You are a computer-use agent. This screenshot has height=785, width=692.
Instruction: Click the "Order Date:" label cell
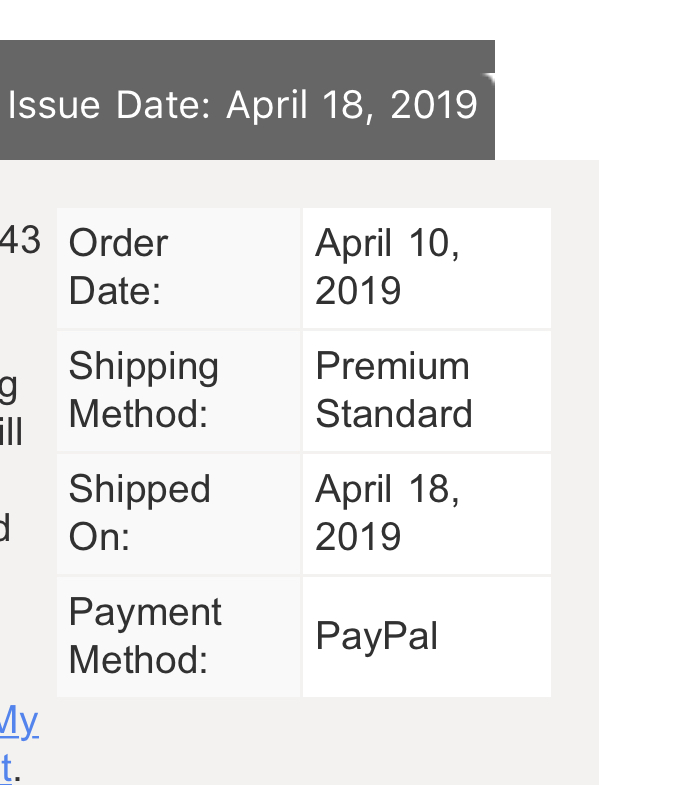coord(178,268)
